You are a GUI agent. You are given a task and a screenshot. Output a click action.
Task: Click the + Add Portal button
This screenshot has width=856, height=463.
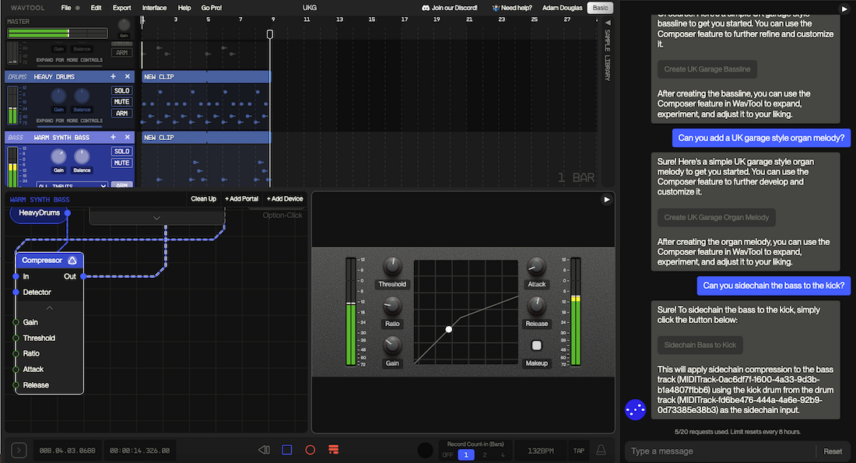click(x=241, y=199)
